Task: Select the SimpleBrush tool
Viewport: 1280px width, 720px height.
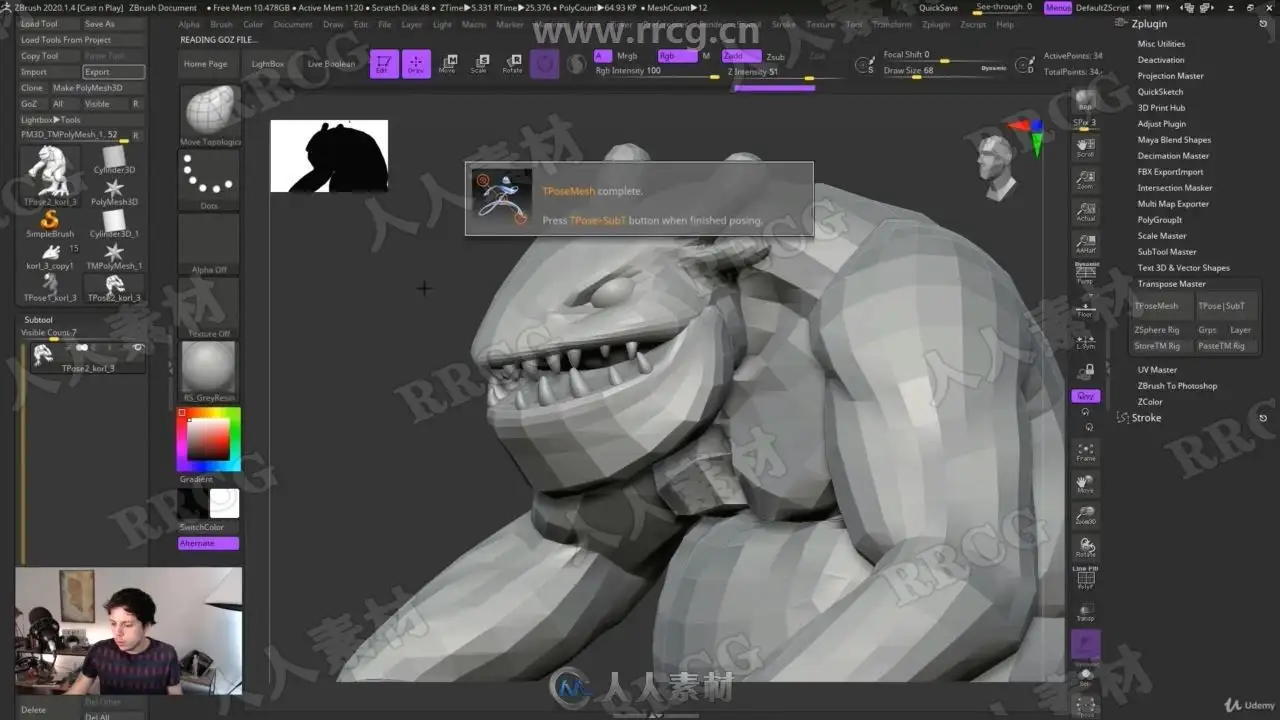Action: point(50,223)
